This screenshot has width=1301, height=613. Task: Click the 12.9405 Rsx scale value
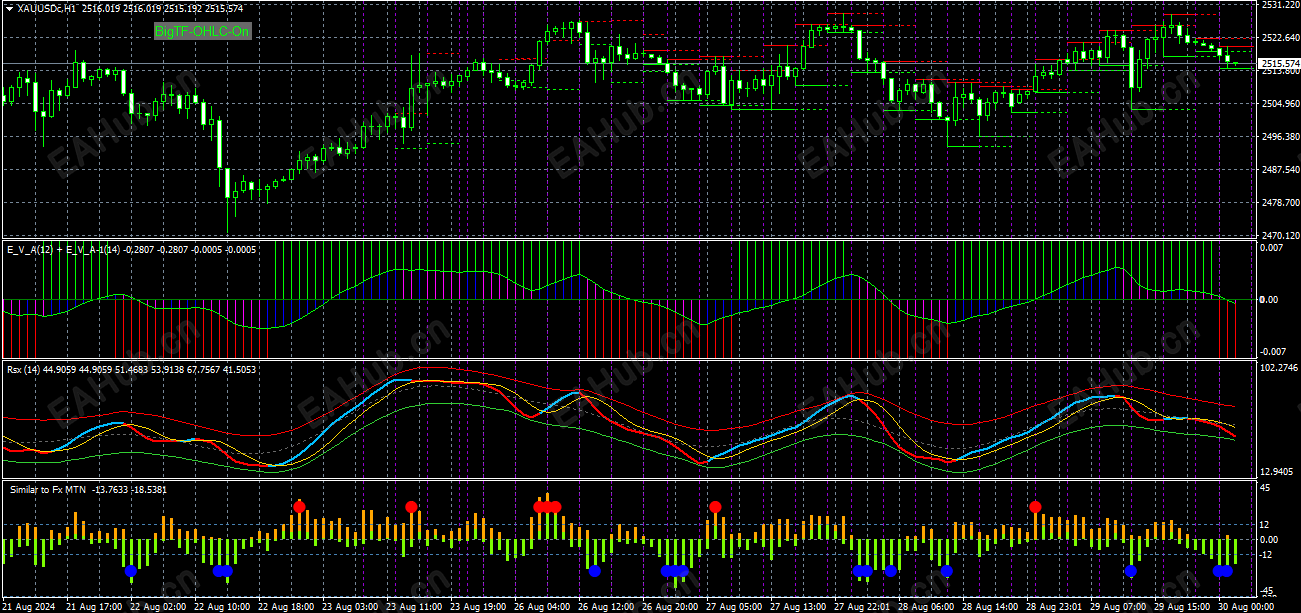tap(1277, 471)
